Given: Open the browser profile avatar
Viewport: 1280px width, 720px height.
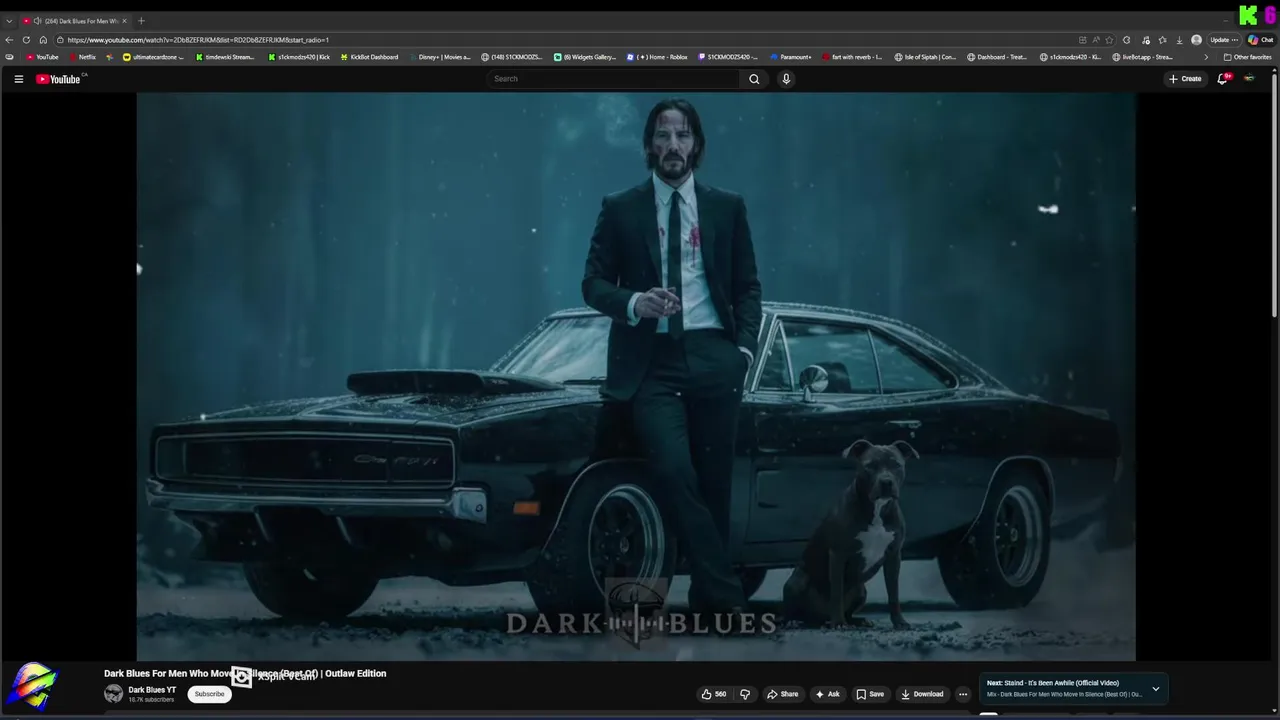Looking at the screenshot, I should click(1197, 40).
